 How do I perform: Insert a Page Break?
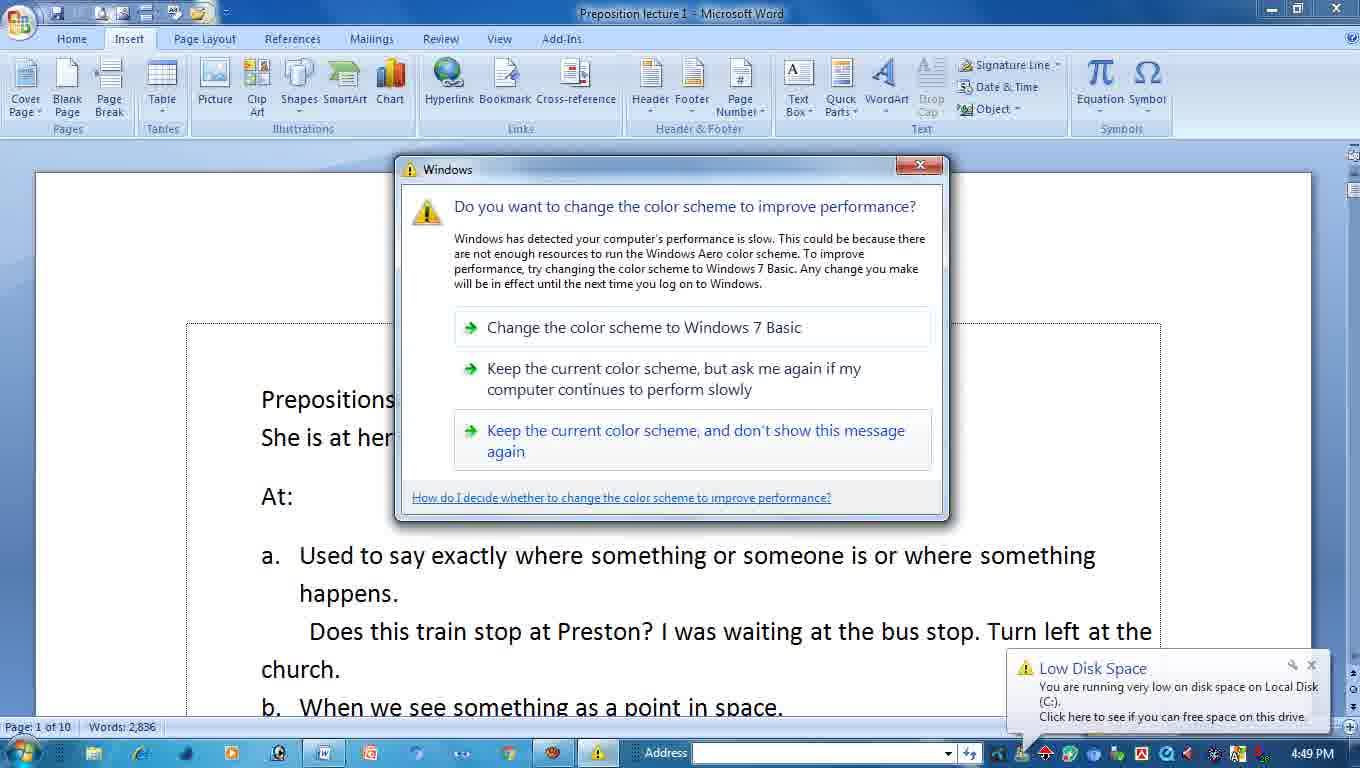point(109,88)
